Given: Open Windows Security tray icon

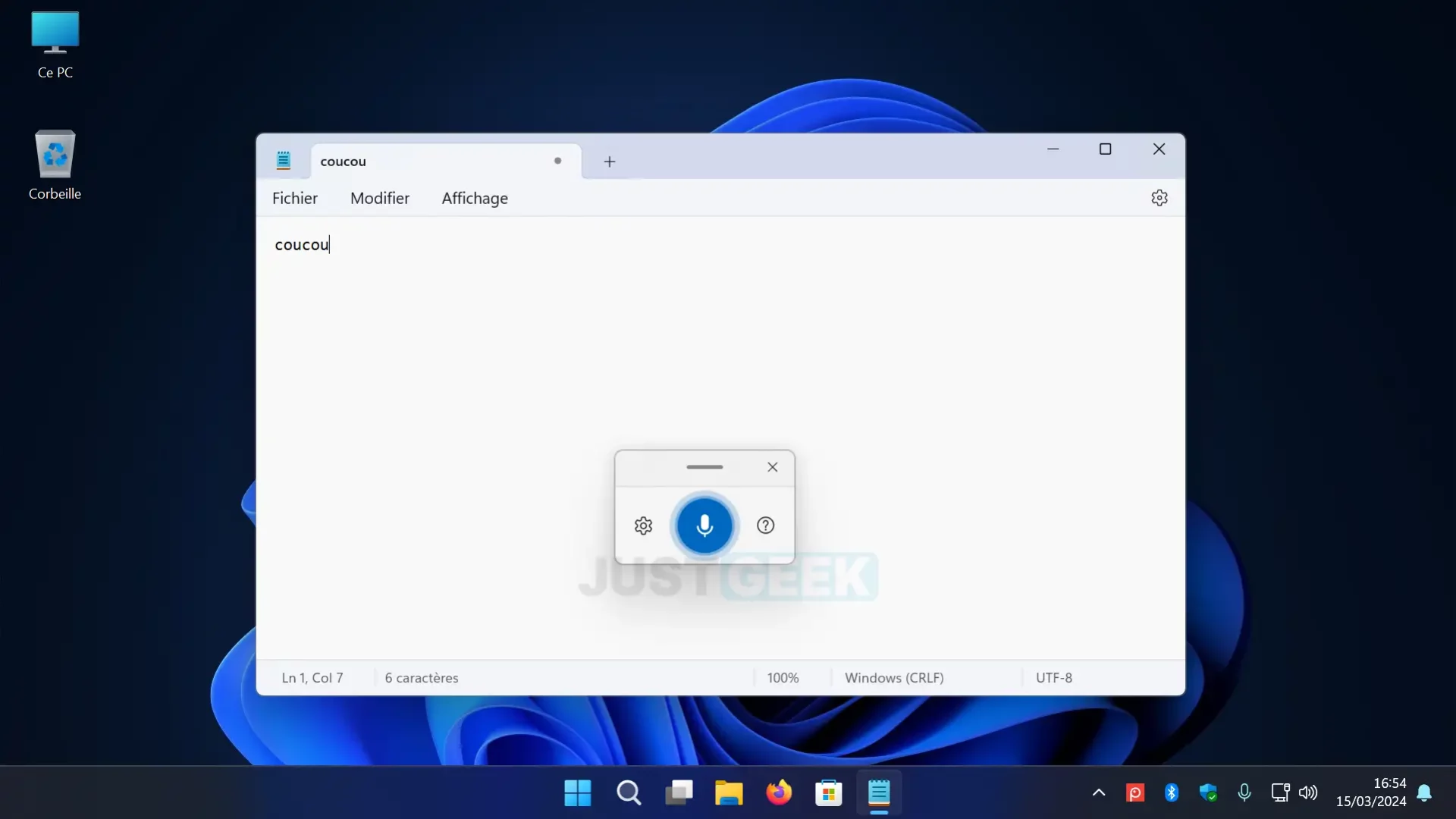Looking at the screenshot, I should (1208, 793).
